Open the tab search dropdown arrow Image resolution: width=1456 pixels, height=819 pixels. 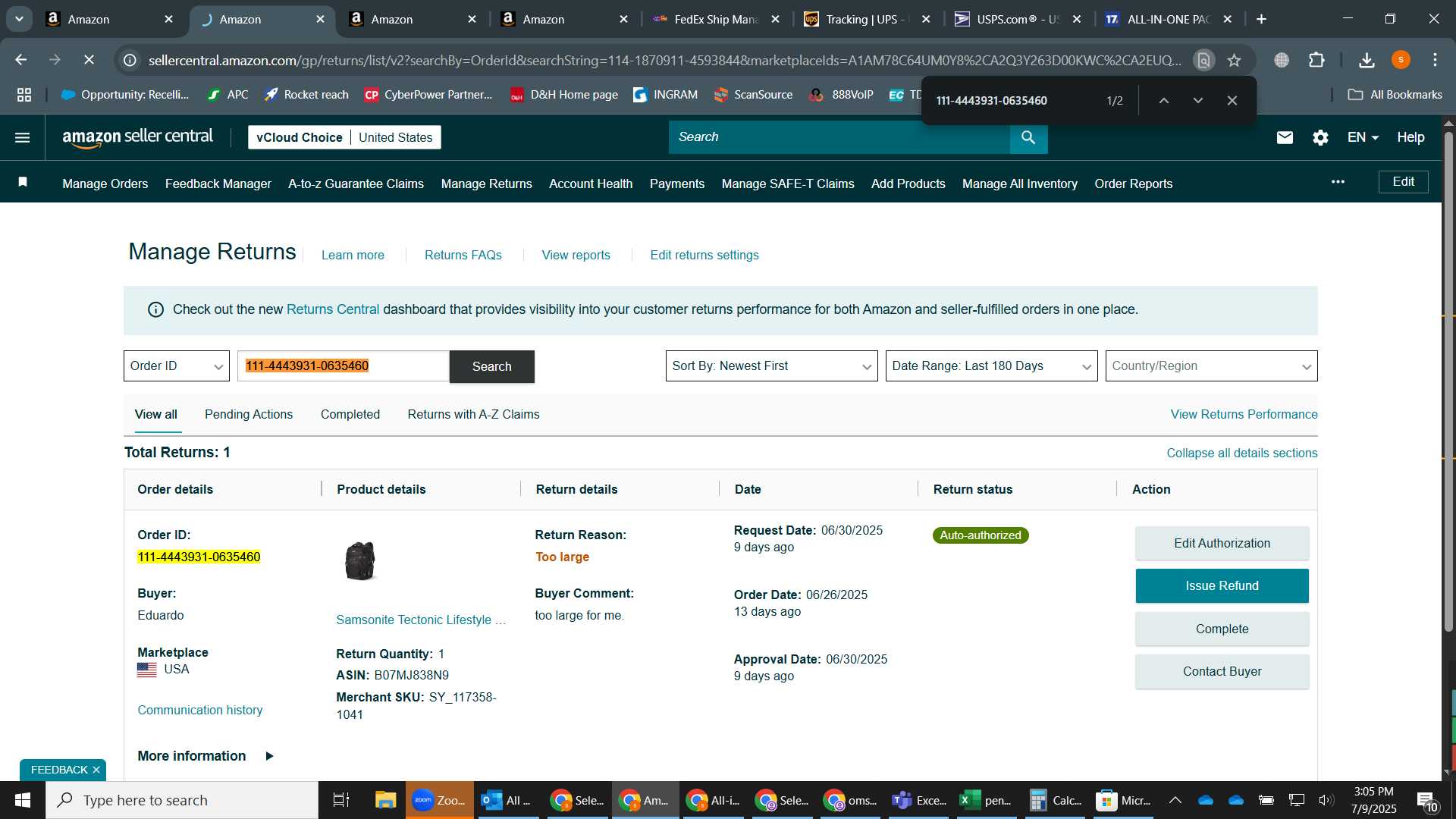point(19,19)
